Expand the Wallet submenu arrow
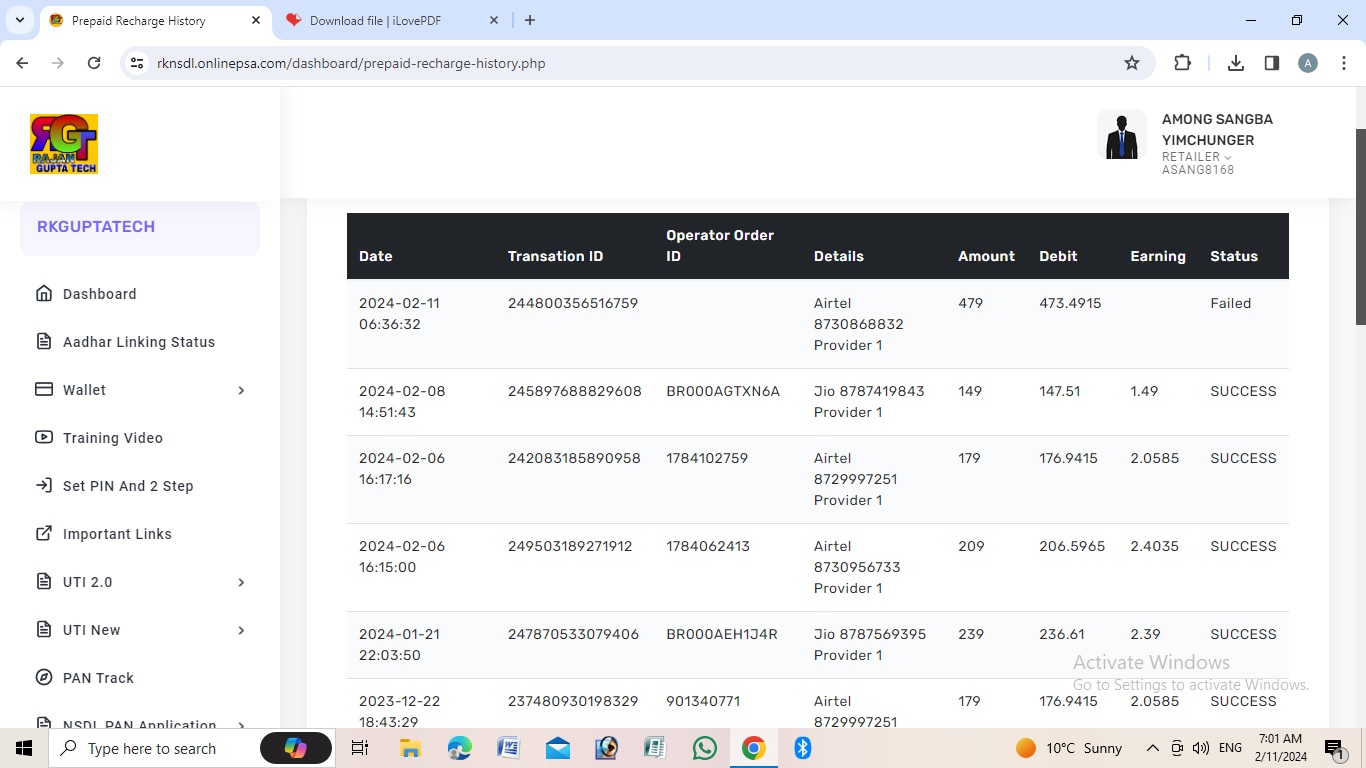The width and height of the screenshot is (1366, 768). tap(241, 390)
